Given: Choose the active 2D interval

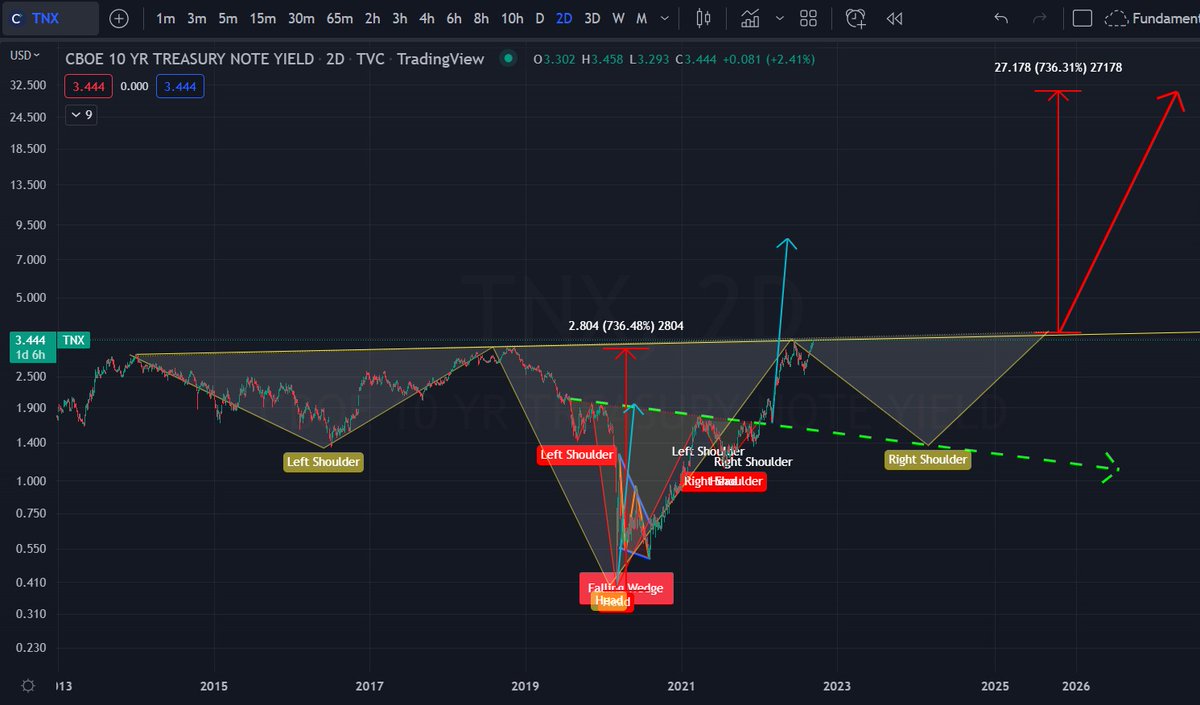Looking at the screenshot, I should pos(565,18).
